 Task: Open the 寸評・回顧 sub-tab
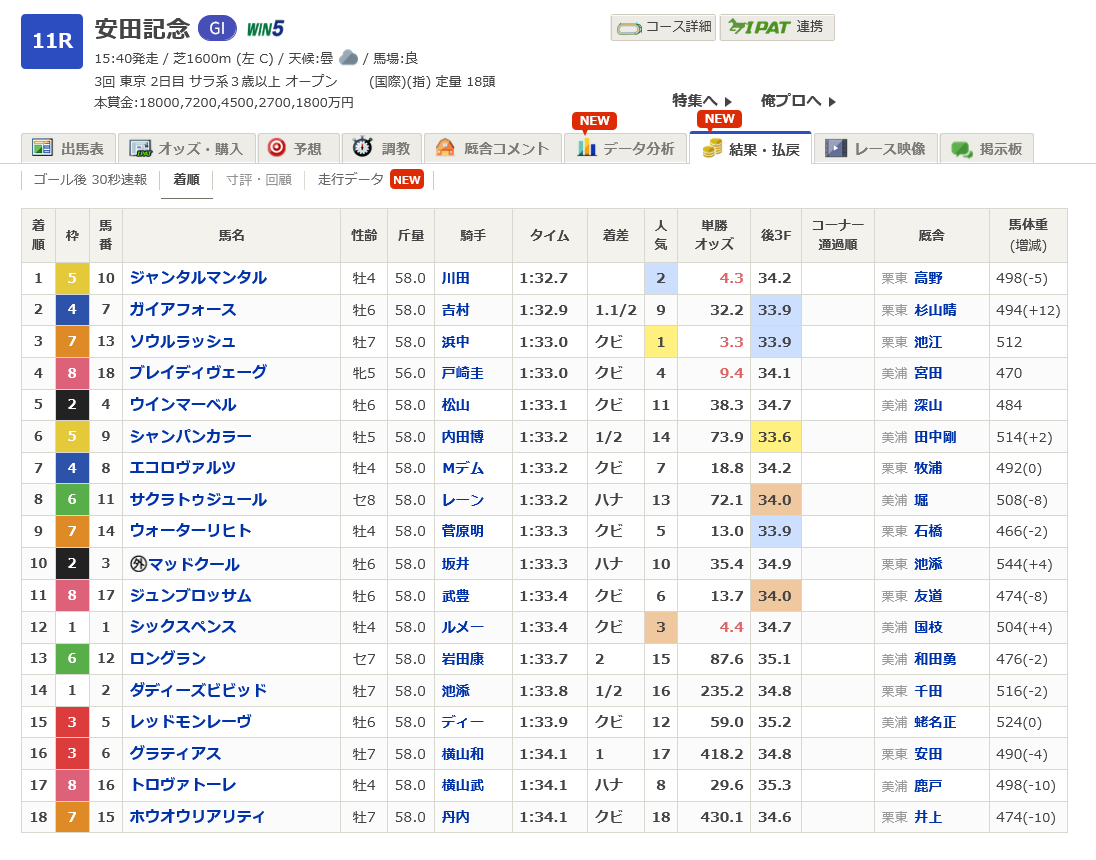click(x=259, y=180)
